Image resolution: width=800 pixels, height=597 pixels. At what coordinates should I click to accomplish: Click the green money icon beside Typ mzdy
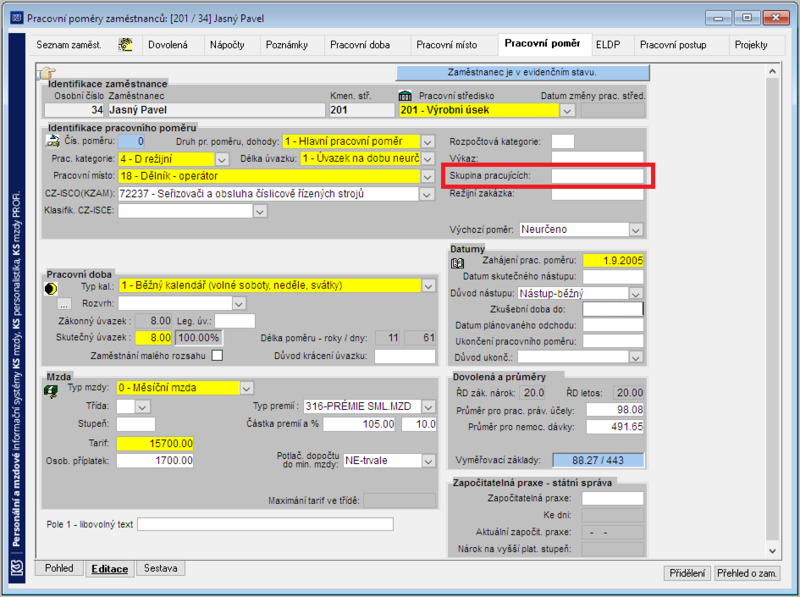pyautogui.click(x=51, y=391)
